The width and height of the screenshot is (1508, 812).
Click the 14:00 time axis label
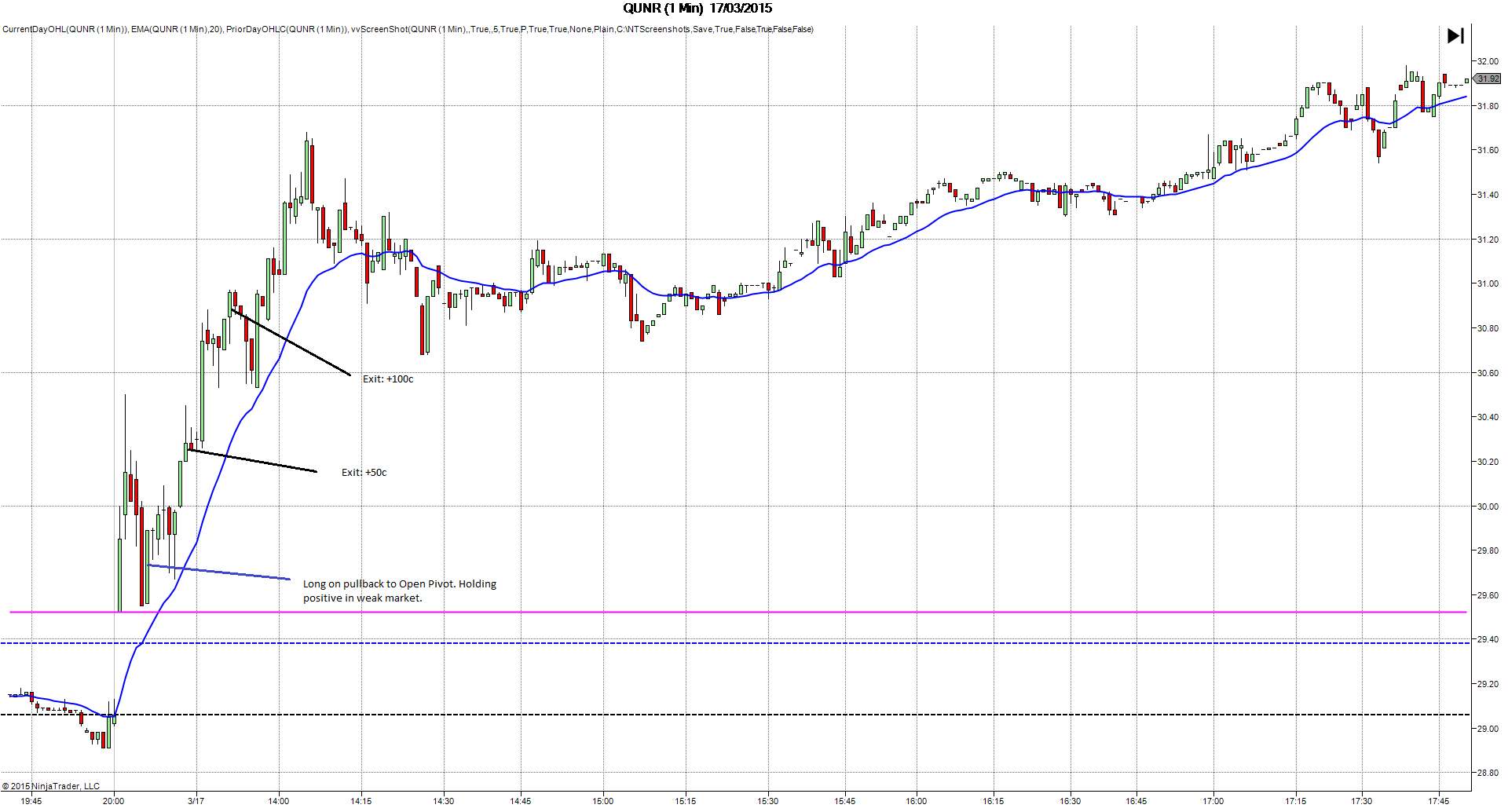[278, 801]
